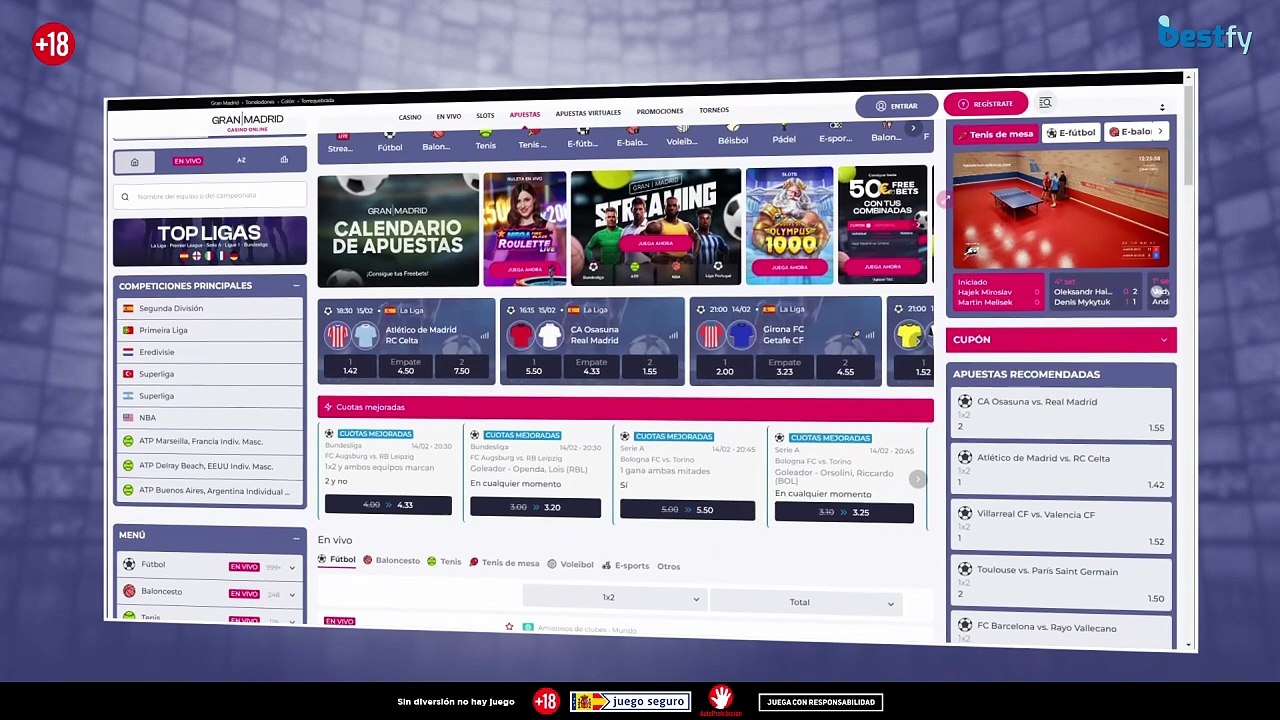Select odds 4.55 for Getafe CF win
The image size is (1280, 720).
(845, 367)
